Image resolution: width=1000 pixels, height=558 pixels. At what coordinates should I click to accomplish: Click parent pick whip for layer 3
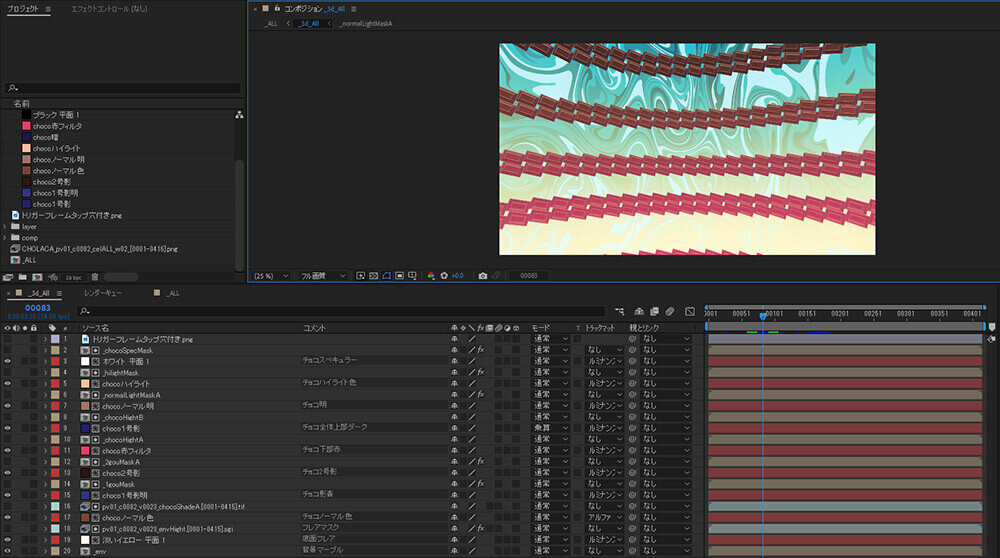633,361
